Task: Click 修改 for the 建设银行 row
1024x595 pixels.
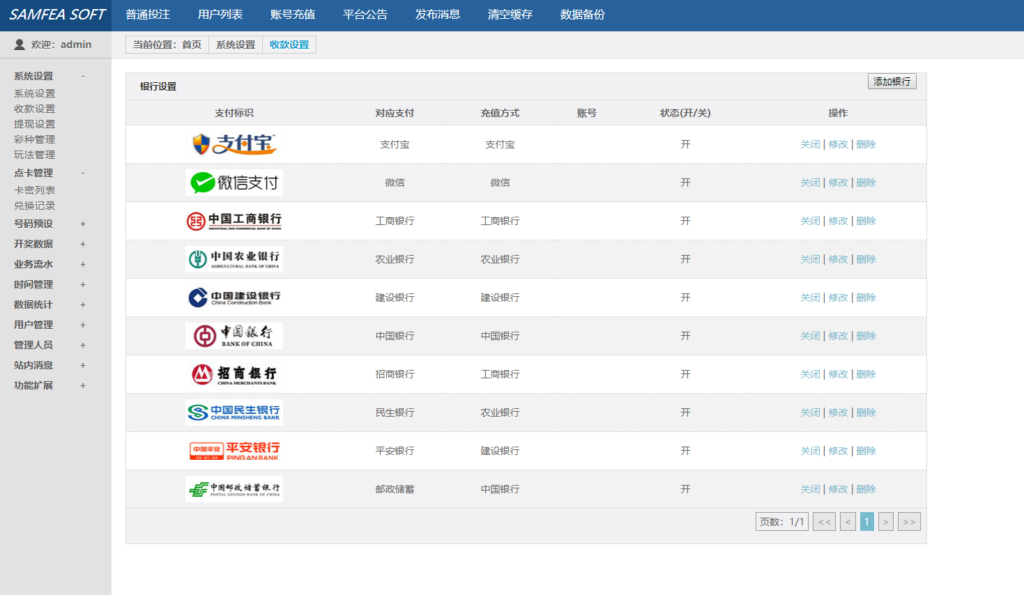Action: 838,298
